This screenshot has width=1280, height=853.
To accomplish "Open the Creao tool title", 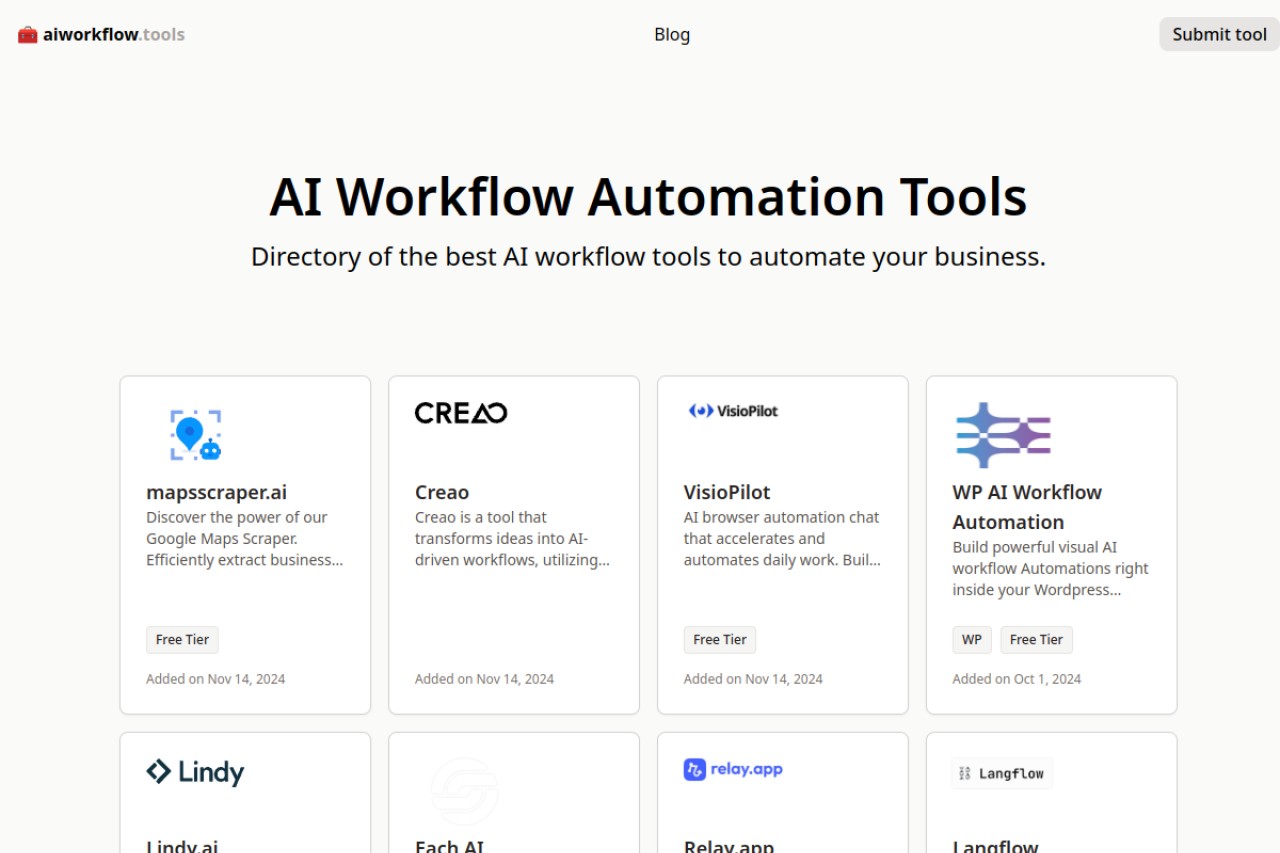I will coord(442,492).
